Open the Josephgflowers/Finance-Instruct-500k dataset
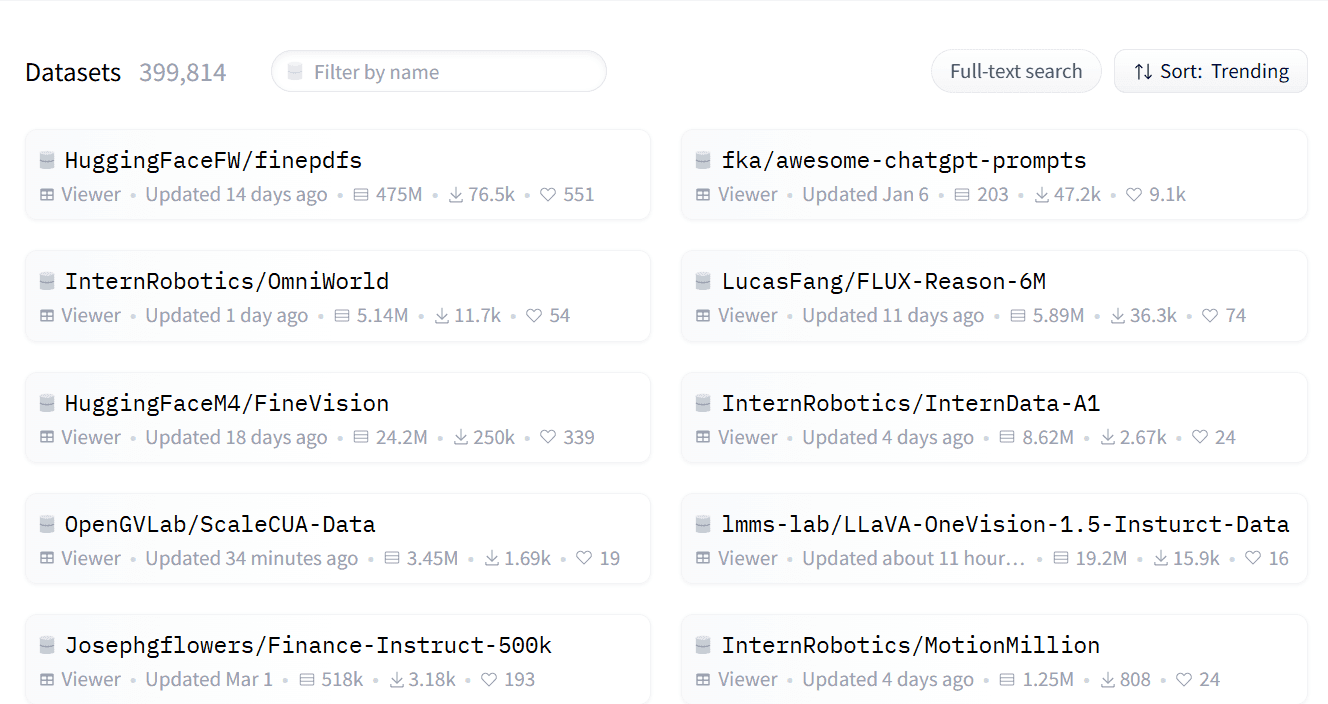1328x704 pixels. coord(308,646)
